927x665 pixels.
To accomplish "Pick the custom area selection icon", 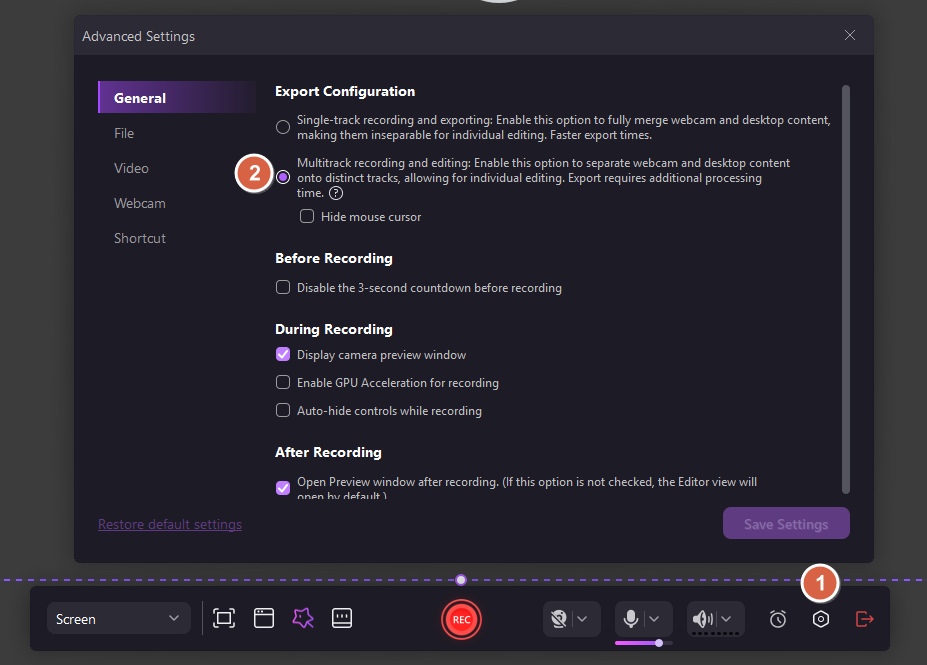I will [x=303, y=619].
